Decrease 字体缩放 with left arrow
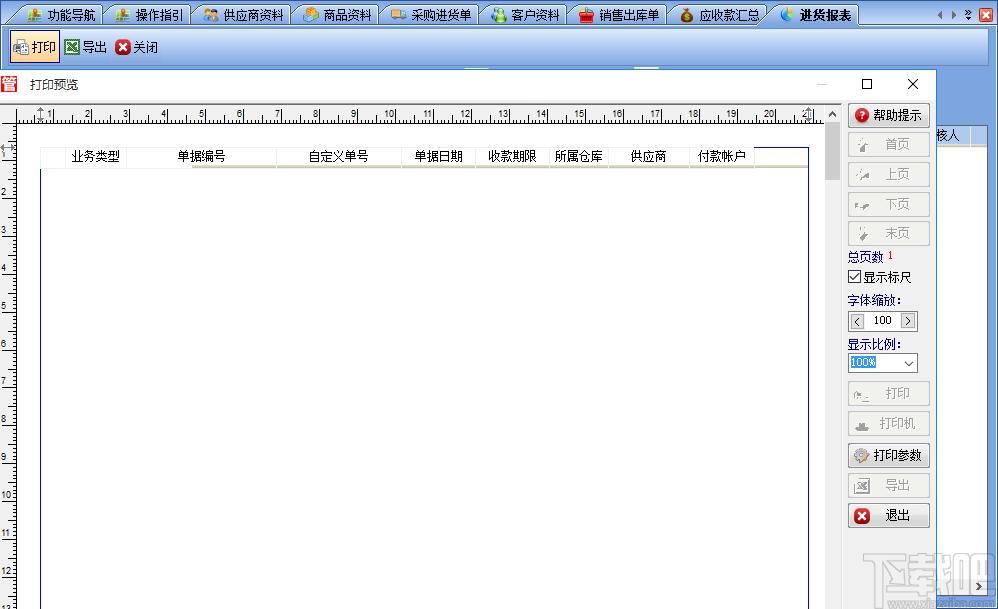Viewport: 998px width, 609px height. click(x=857, y=321)
